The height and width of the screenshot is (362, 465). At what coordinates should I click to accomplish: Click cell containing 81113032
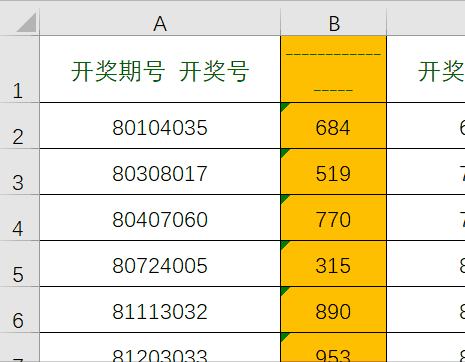point(160,310)
